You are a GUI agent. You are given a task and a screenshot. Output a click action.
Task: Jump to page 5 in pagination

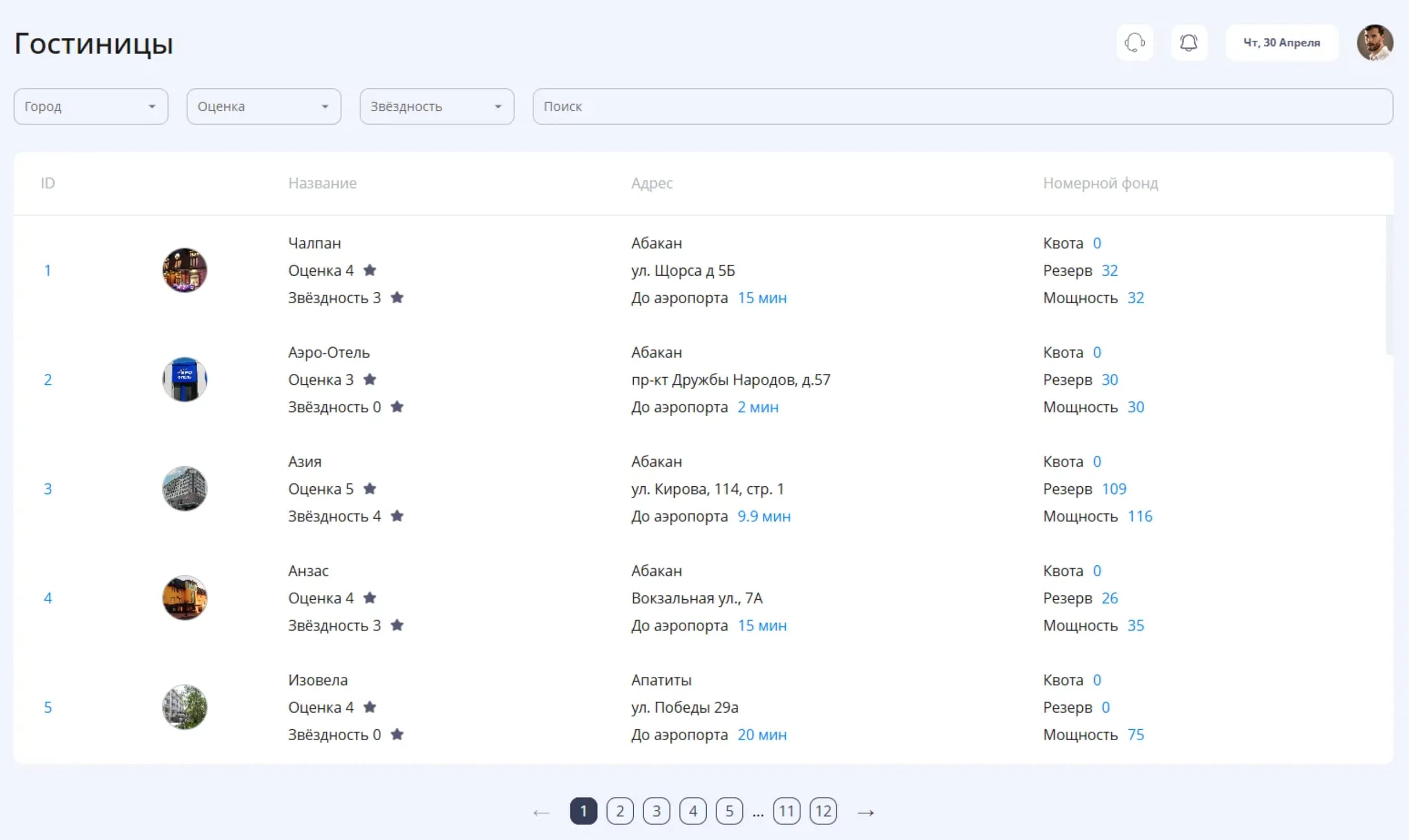[x=729, y=811]
